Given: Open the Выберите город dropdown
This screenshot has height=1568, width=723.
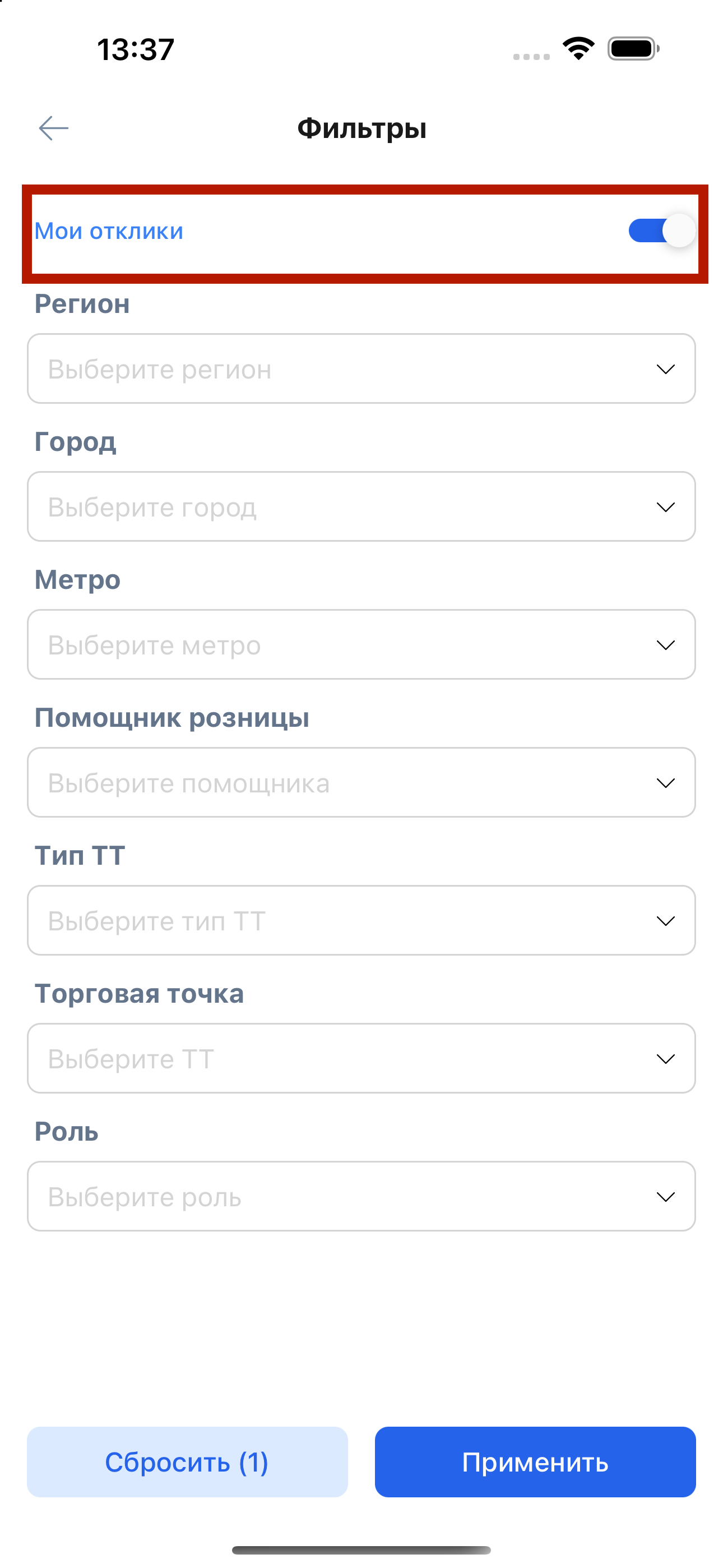Looking at the screenshot, I should pos(361,506).
